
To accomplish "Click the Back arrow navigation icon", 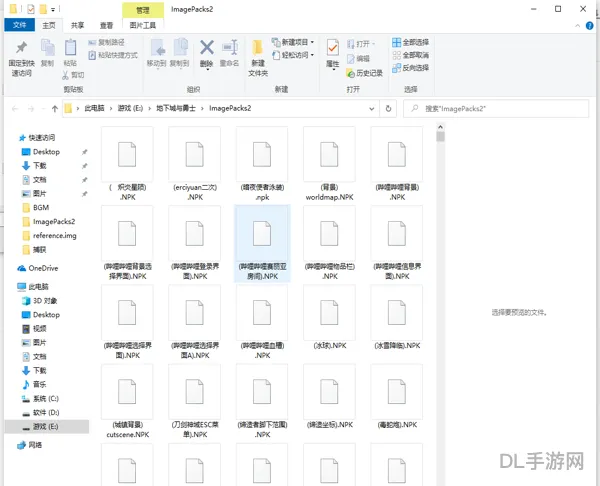I will pyautogui.click(x=15, y=109).
